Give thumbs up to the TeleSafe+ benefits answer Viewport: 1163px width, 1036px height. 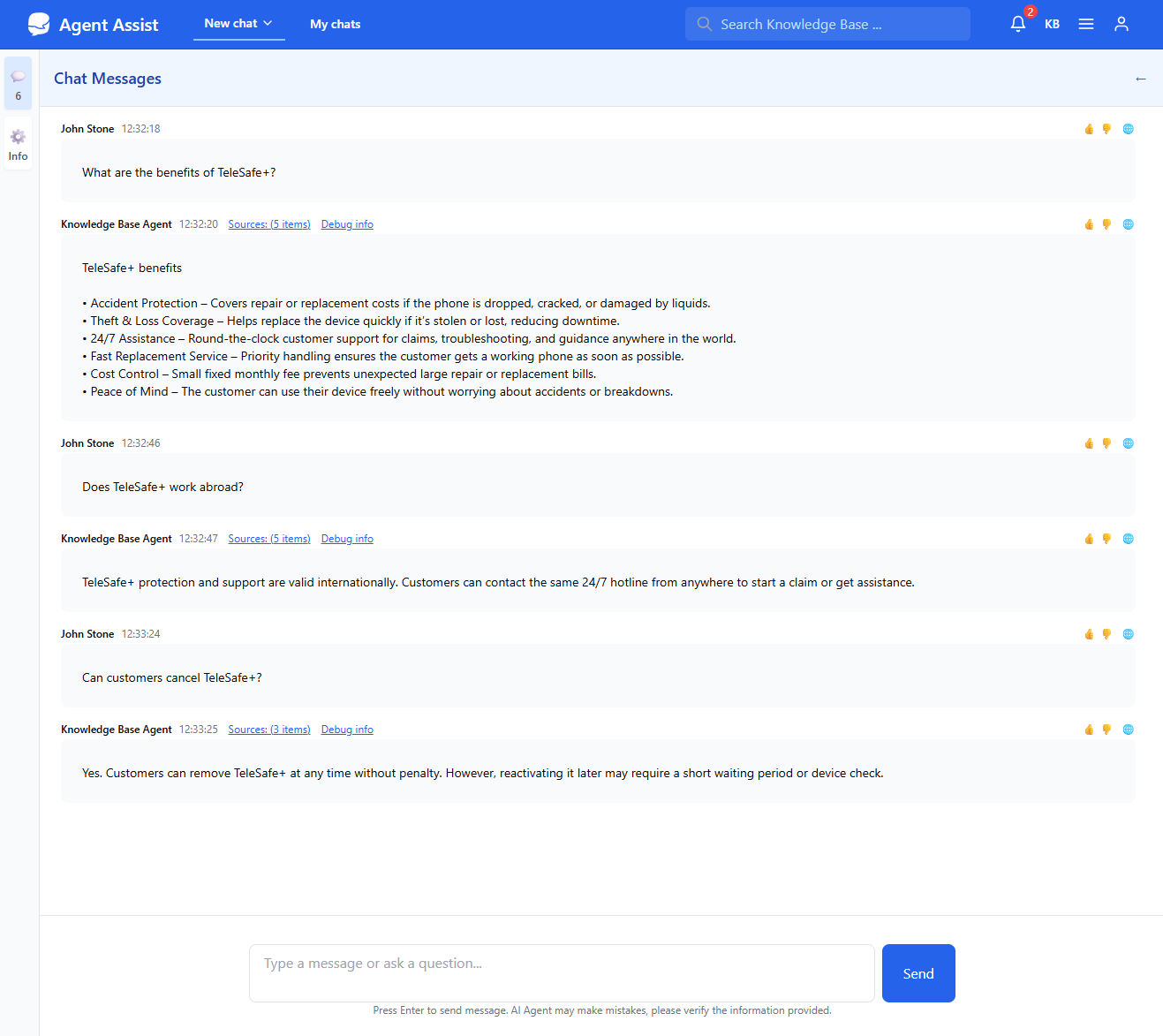(x=1089, y=224)
